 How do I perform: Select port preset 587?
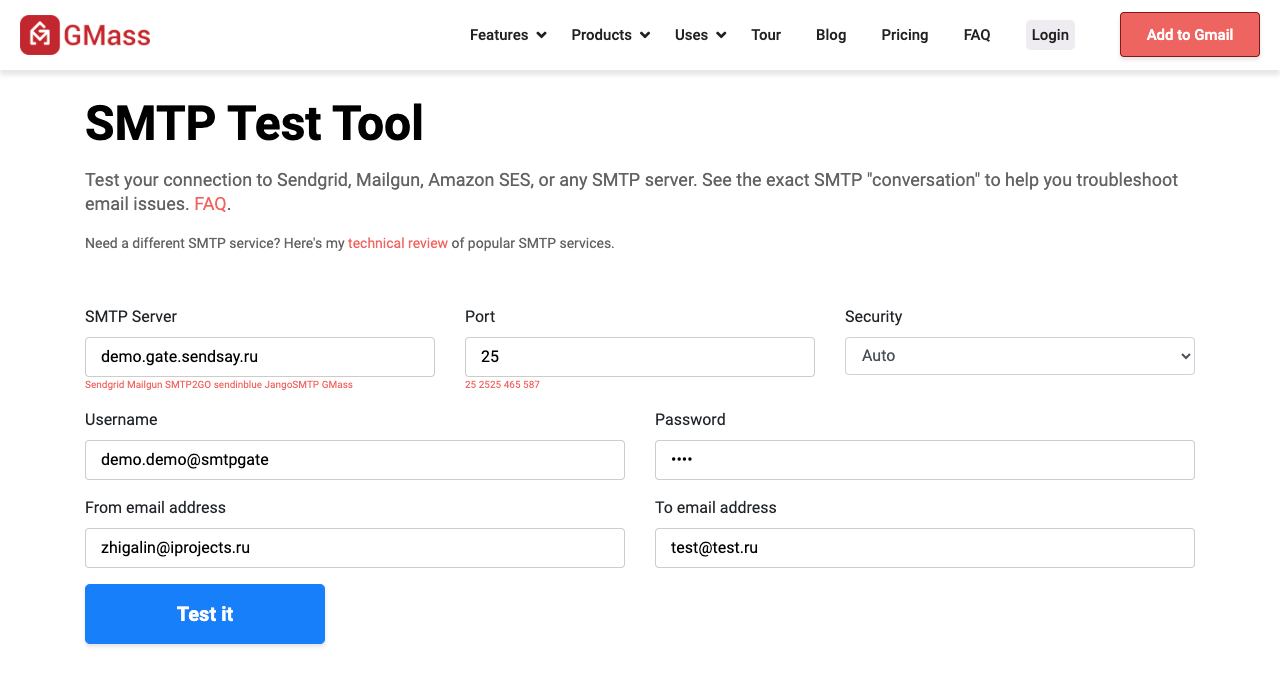(x=532, y=384)
